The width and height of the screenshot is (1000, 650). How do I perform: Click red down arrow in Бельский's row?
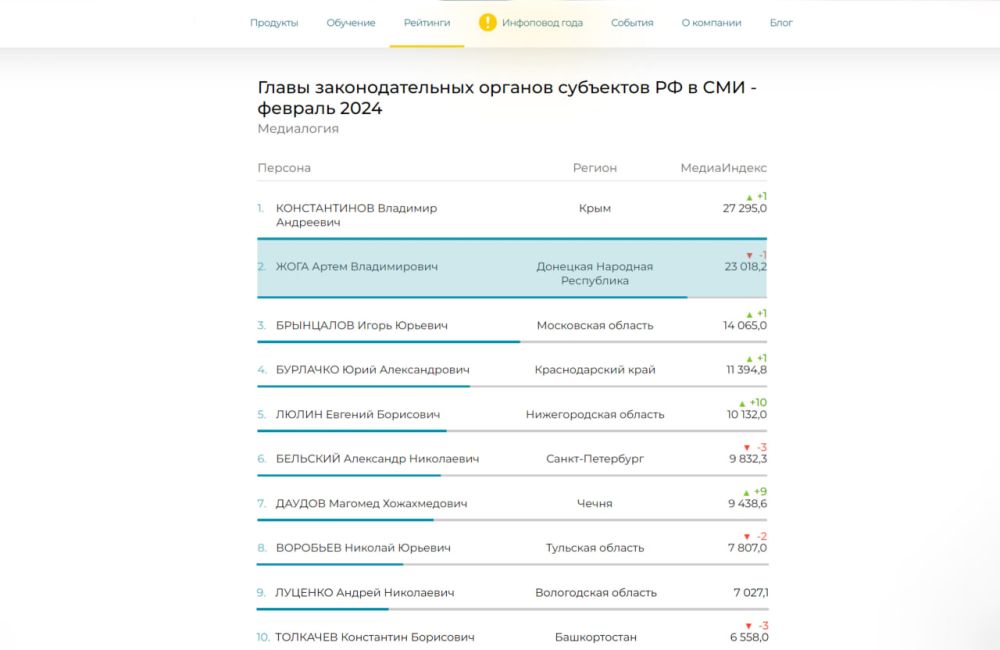[x=746, y=447]
